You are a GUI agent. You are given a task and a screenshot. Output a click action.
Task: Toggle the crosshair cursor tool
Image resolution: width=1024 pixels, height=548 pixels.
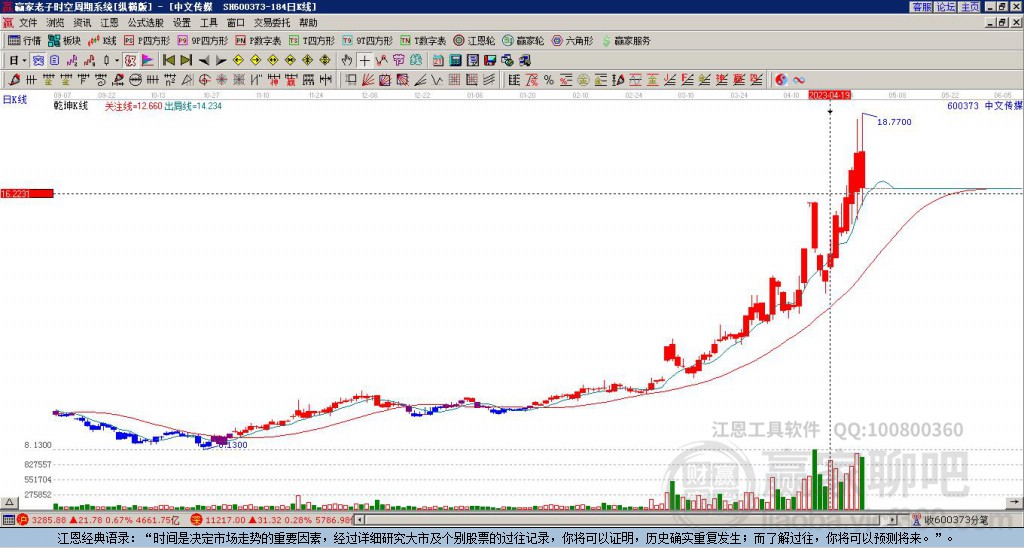(x=364, y=61)
